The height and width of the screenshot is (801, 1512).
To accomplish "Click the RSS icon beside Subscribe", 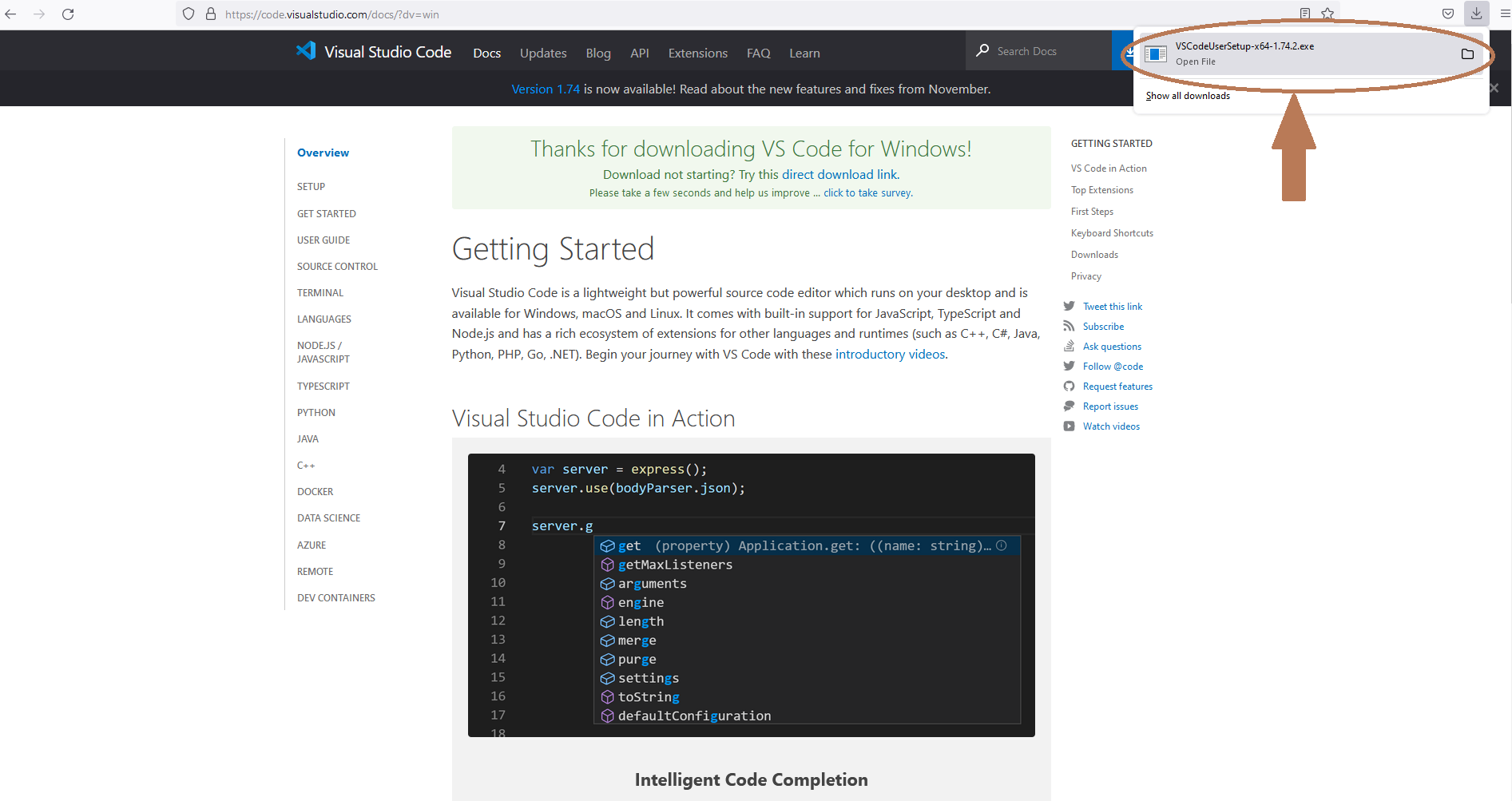I will pyautogui.click(x=1069, y=326).
